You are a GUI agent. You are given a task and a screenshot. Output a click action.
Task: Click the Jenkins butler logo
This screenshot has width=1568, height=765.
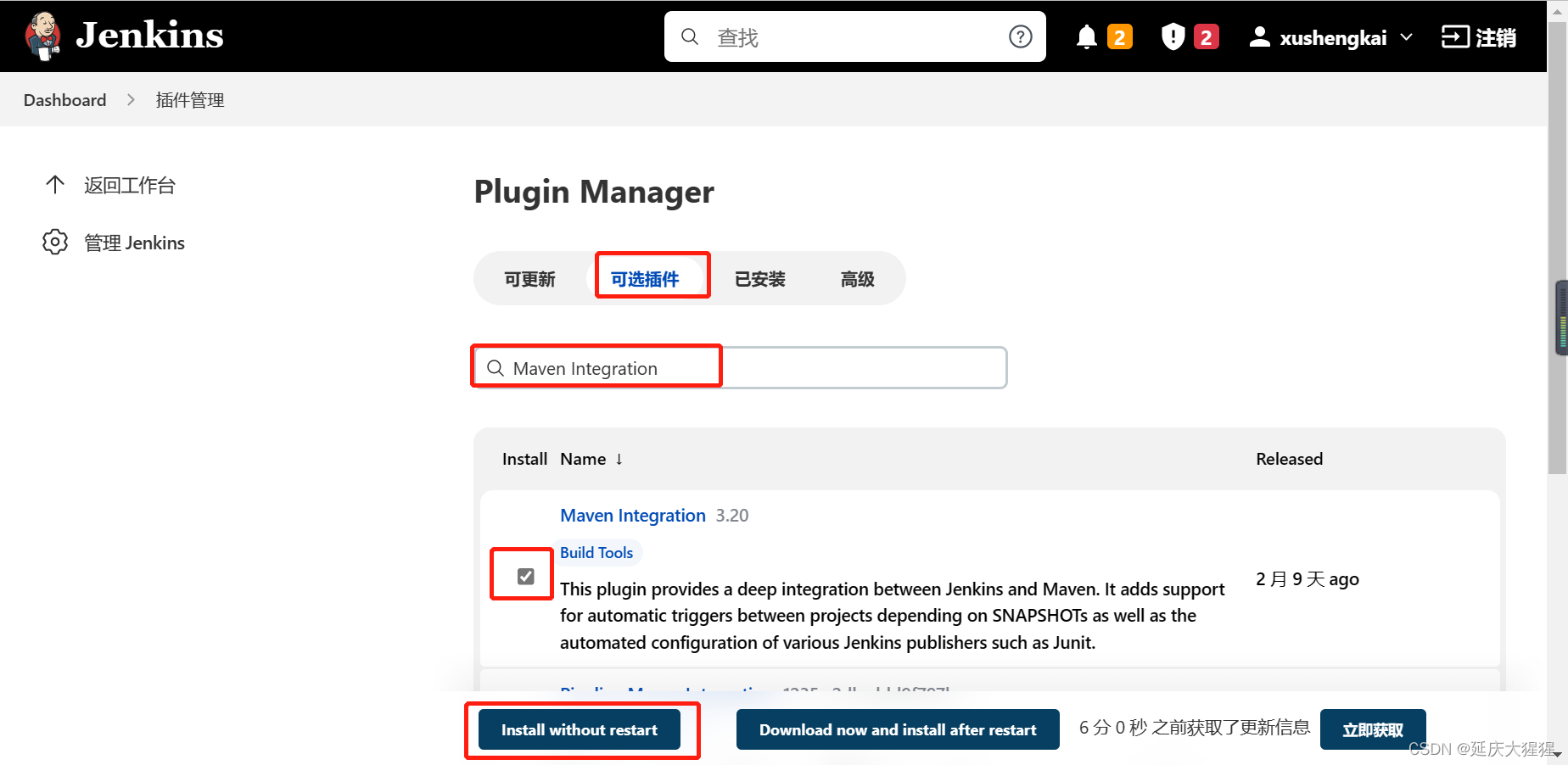pyautogui.click(x=42, y=36)
